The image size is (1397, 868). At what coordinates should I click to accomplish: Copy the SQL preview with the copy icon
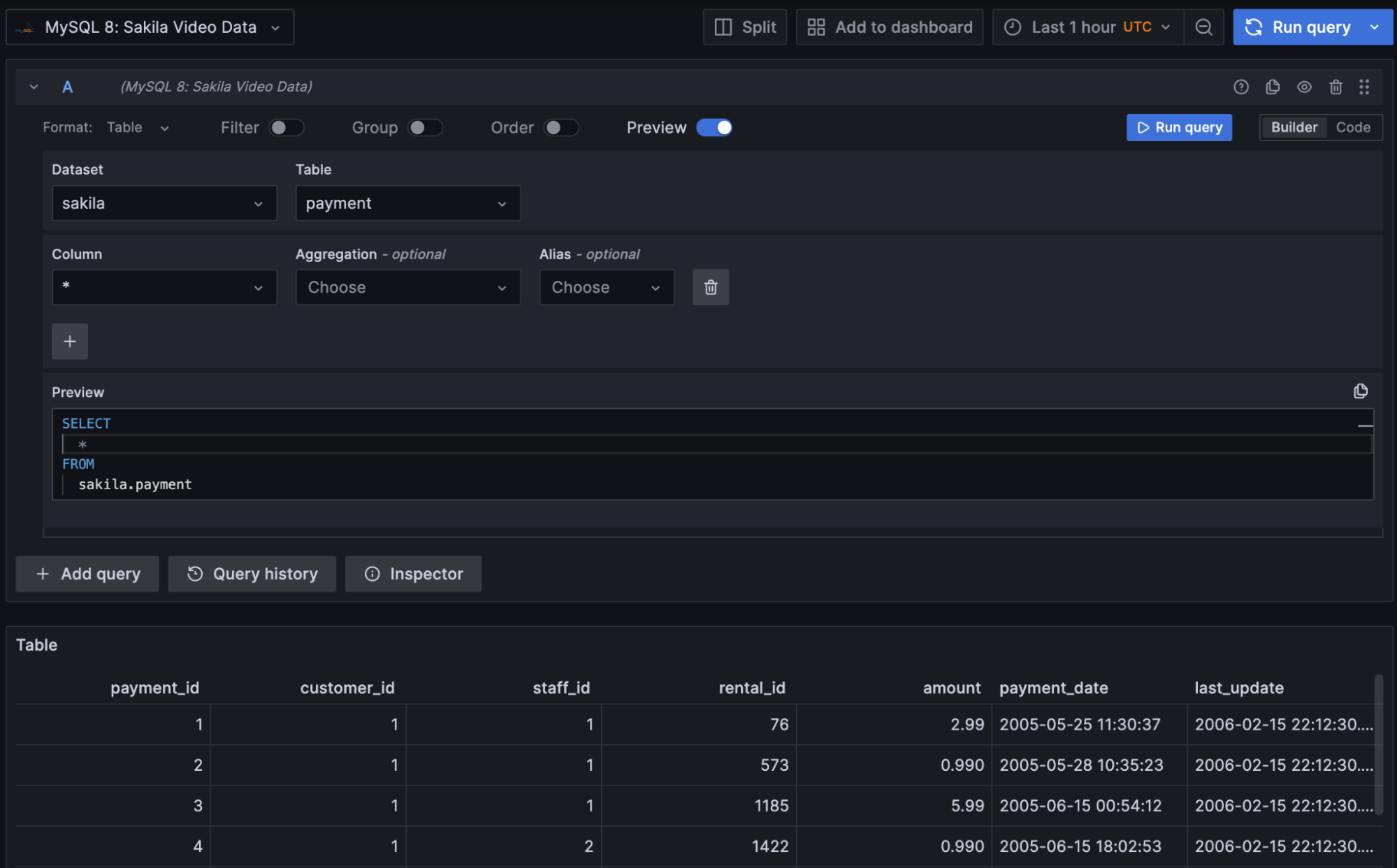(x=1360, y=391)
